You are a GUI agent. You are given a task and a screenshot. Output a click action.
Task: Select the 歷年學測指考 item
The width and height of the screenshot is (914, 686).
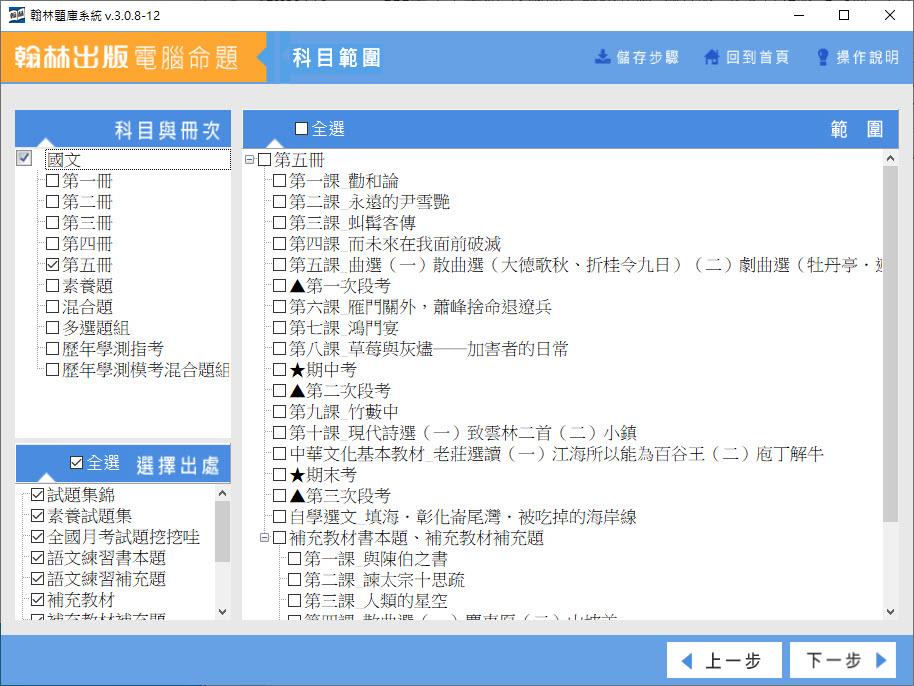(x=112, y=349)
